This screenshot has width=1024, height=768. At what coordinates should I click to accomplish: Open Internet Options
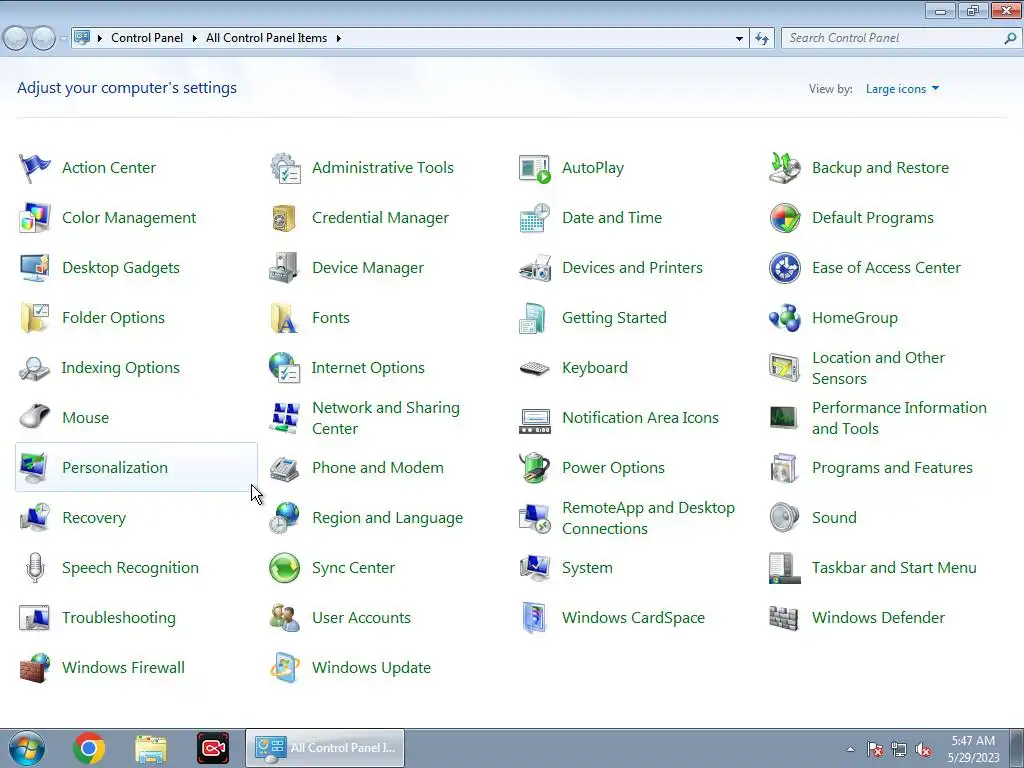pos(368,368)
